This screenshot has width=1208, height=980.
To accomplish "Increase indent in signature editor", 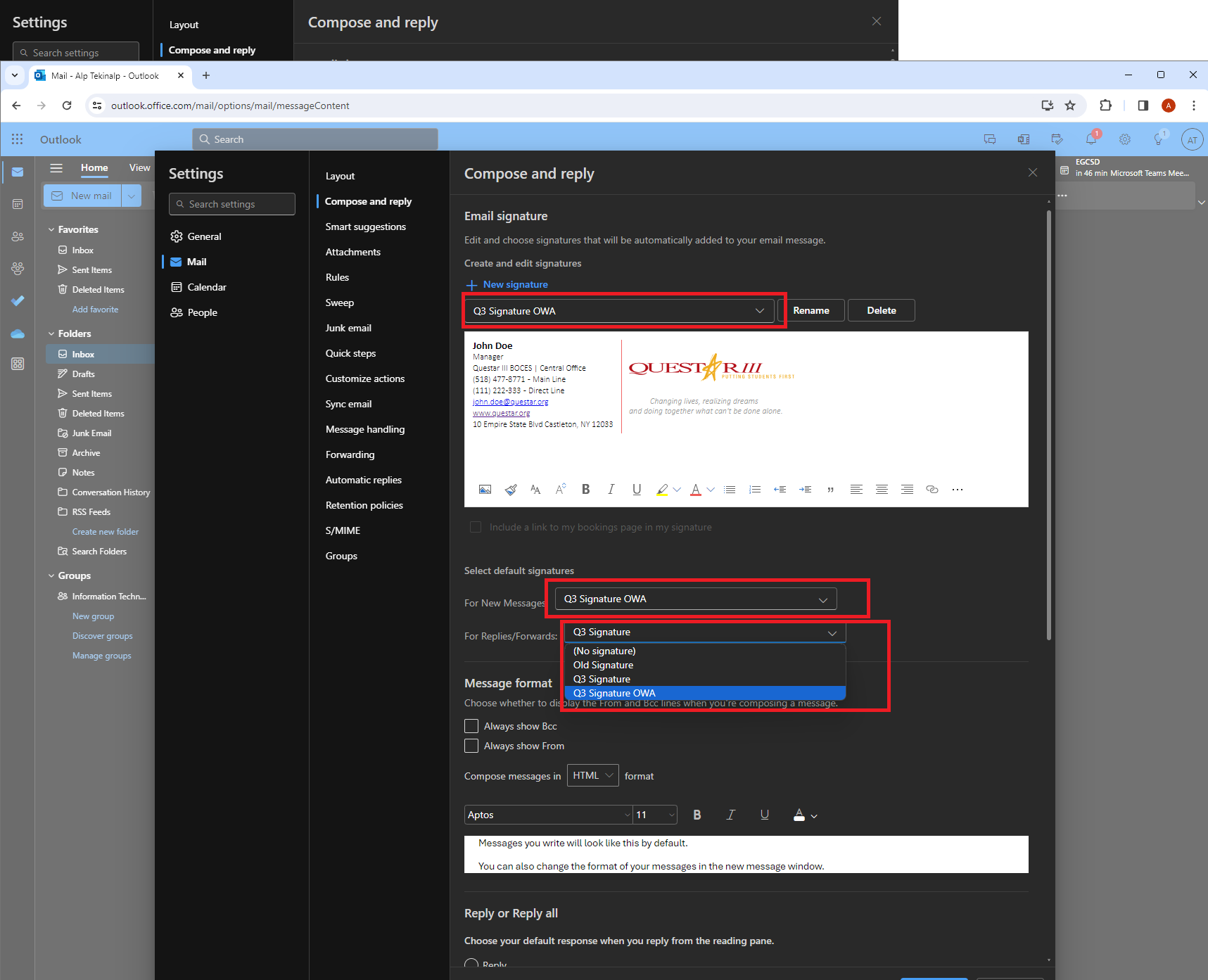I will (805, 490).
